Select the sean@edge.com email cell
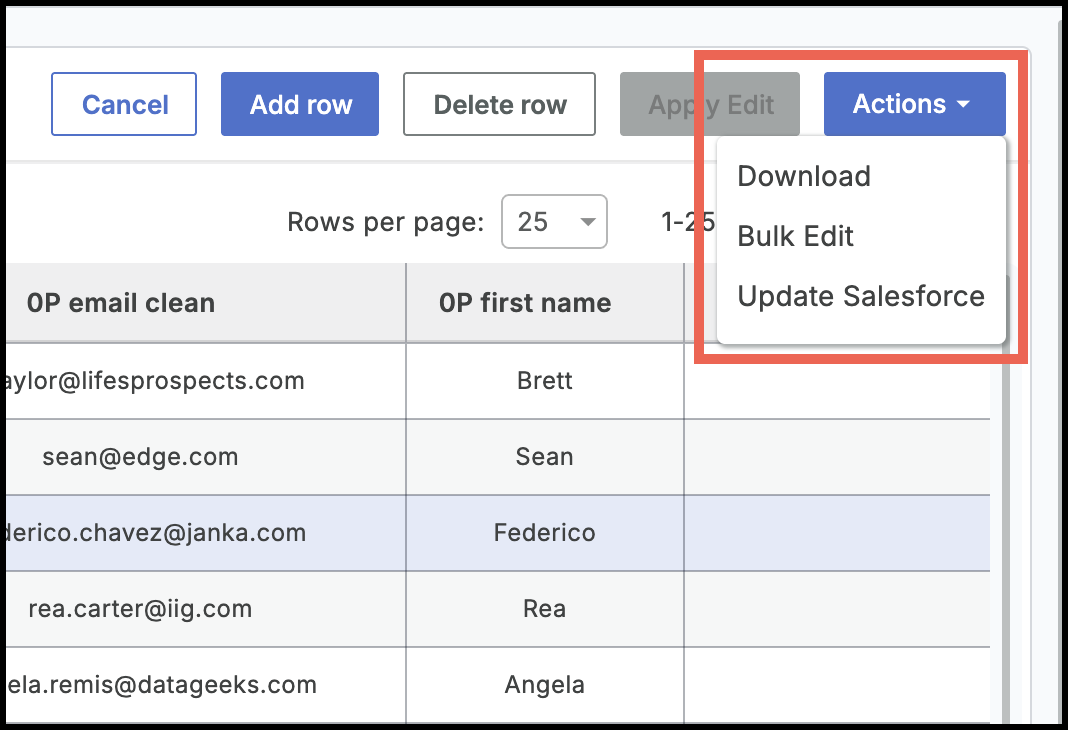The width and height of the screenshot is (1068, 730). [140, 457]
